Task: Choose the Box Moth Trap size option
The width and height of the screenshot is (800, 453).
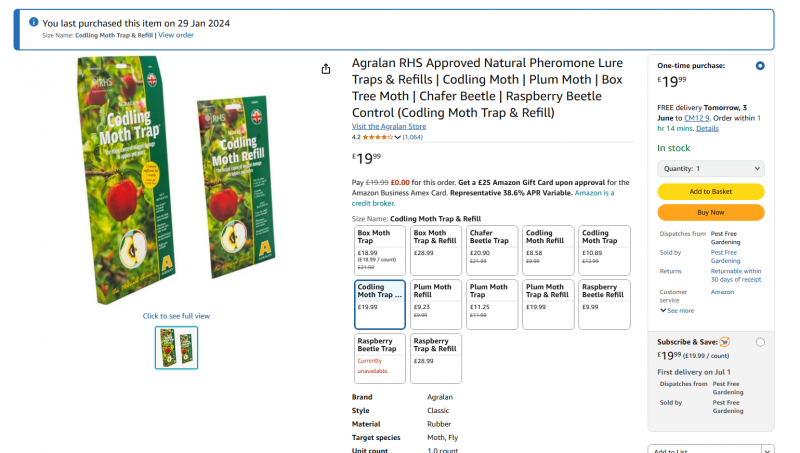Action: 380,250
